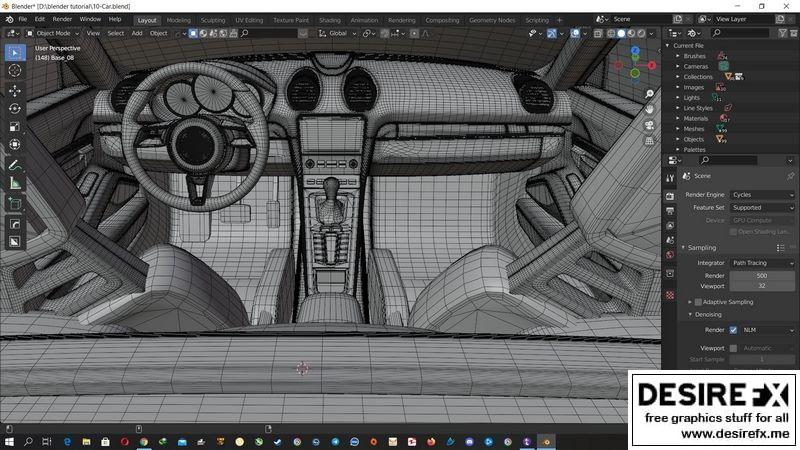Image resolution: width=800 pixels, height=450 pixels.
Task: Toggle X-ray mode in viewport header
Action: (598, 34)
